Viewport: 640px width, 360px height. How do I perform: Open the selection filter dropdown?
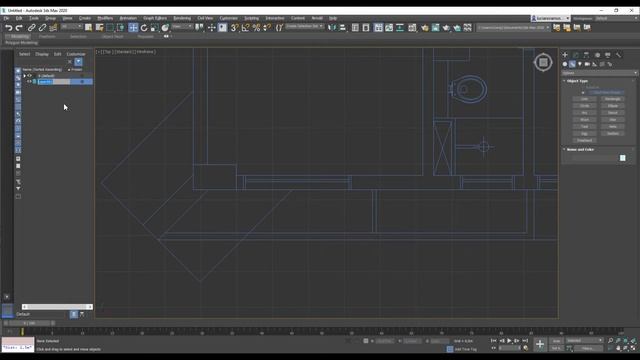click(x=72, y=27)
